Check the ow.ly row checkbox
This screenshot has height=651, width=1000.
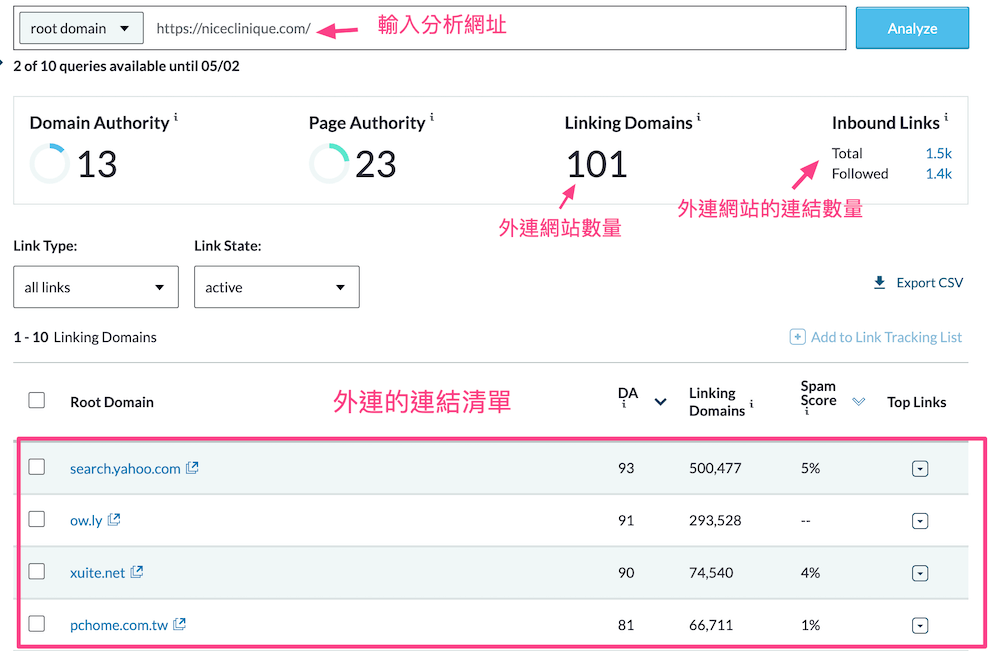pos(37,519)
